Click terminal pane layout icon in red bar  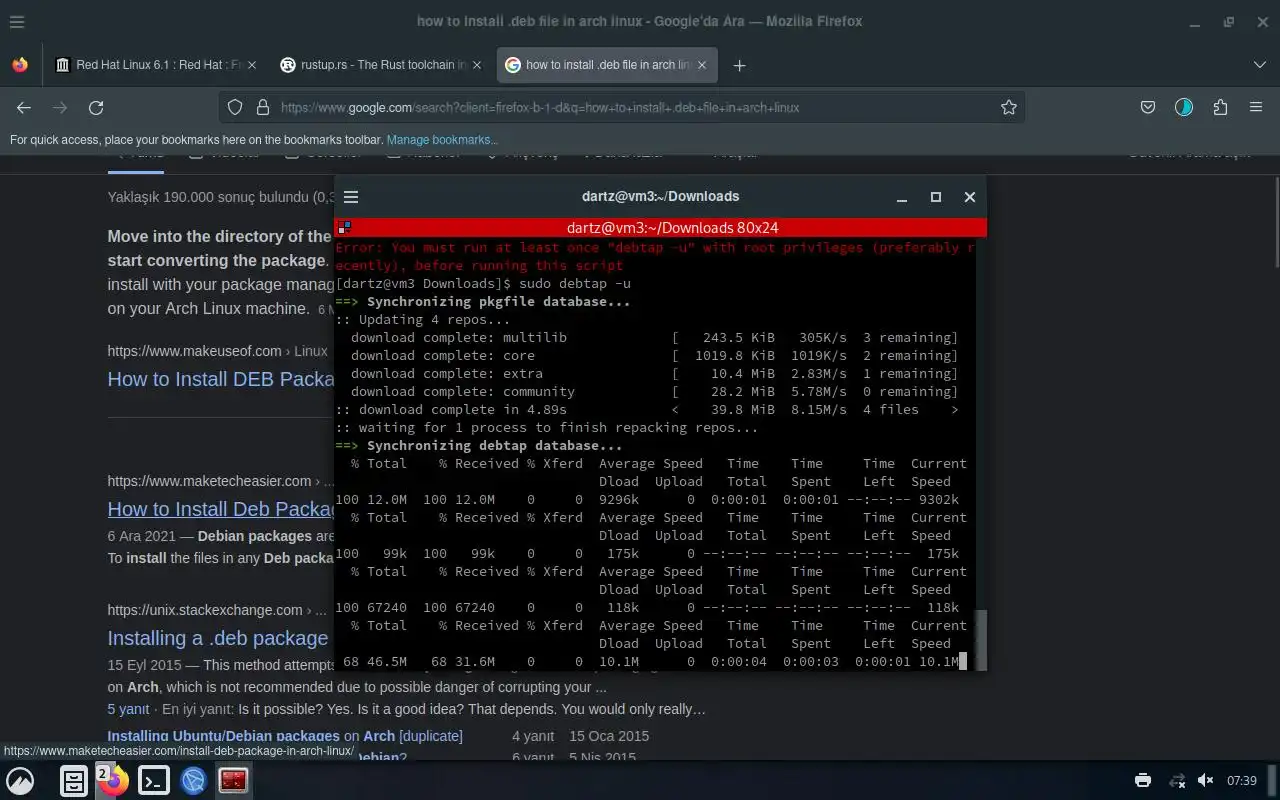344,228
